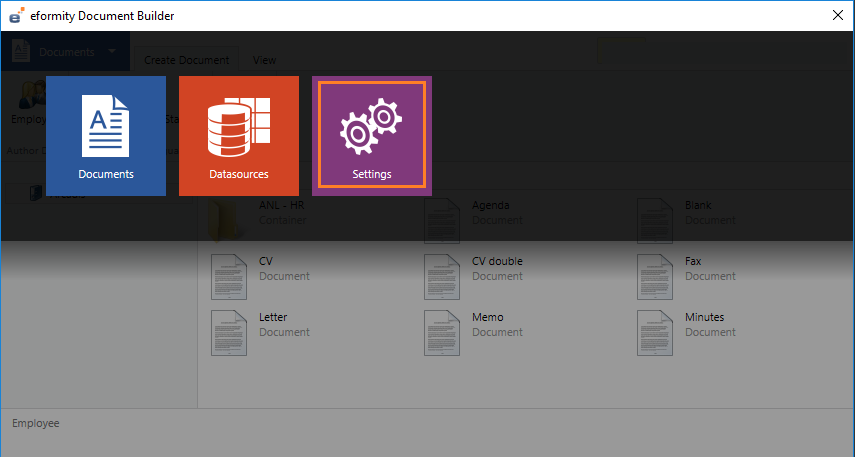855x457 pixels.
Task: Click the "Minutes" name label
Action: click(x=705, y=317)
